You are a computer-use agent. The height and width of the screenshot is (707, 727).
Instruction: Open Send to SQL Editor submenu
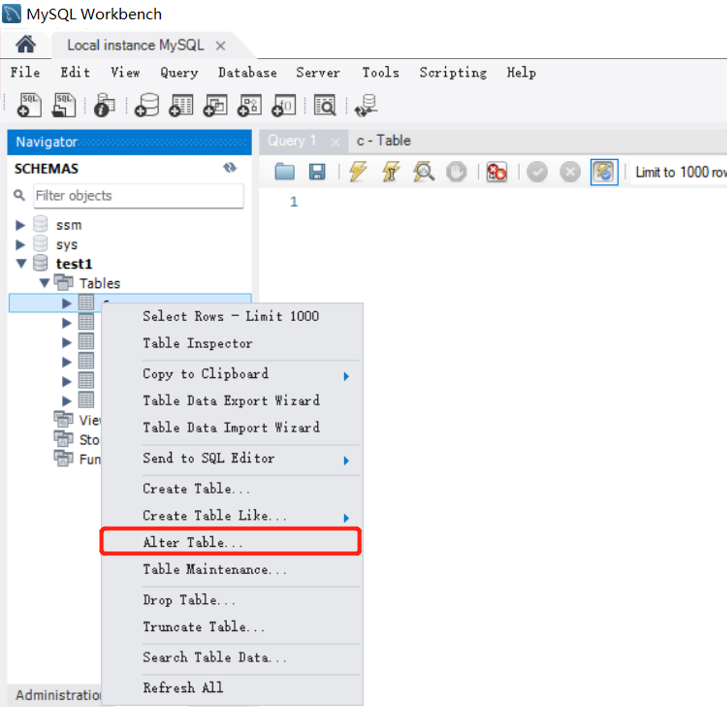tap(232, 459)
